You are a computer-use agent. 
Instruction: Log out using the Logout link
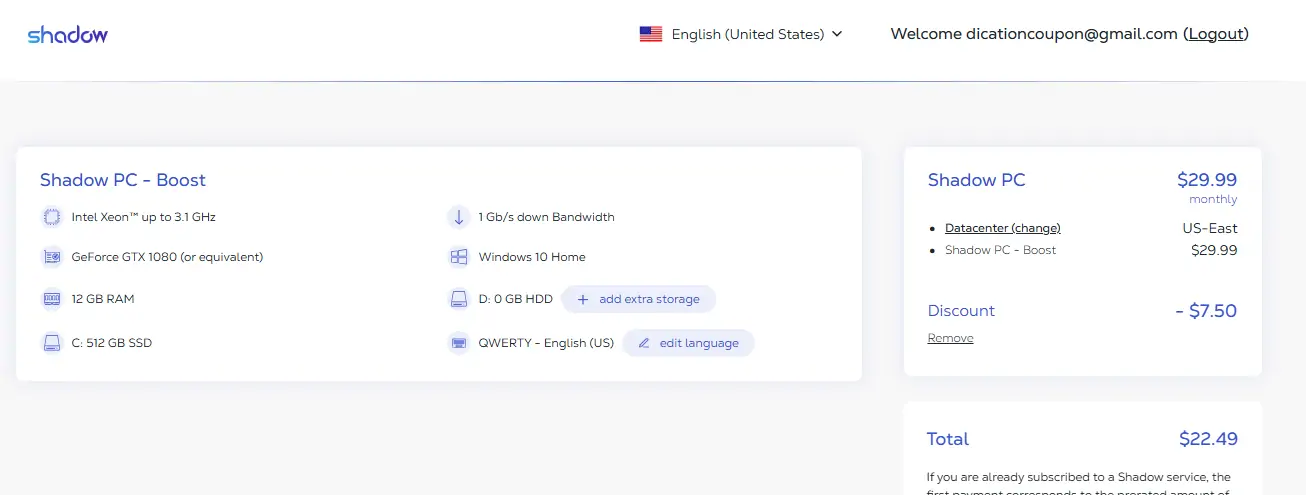[1216, 34]
